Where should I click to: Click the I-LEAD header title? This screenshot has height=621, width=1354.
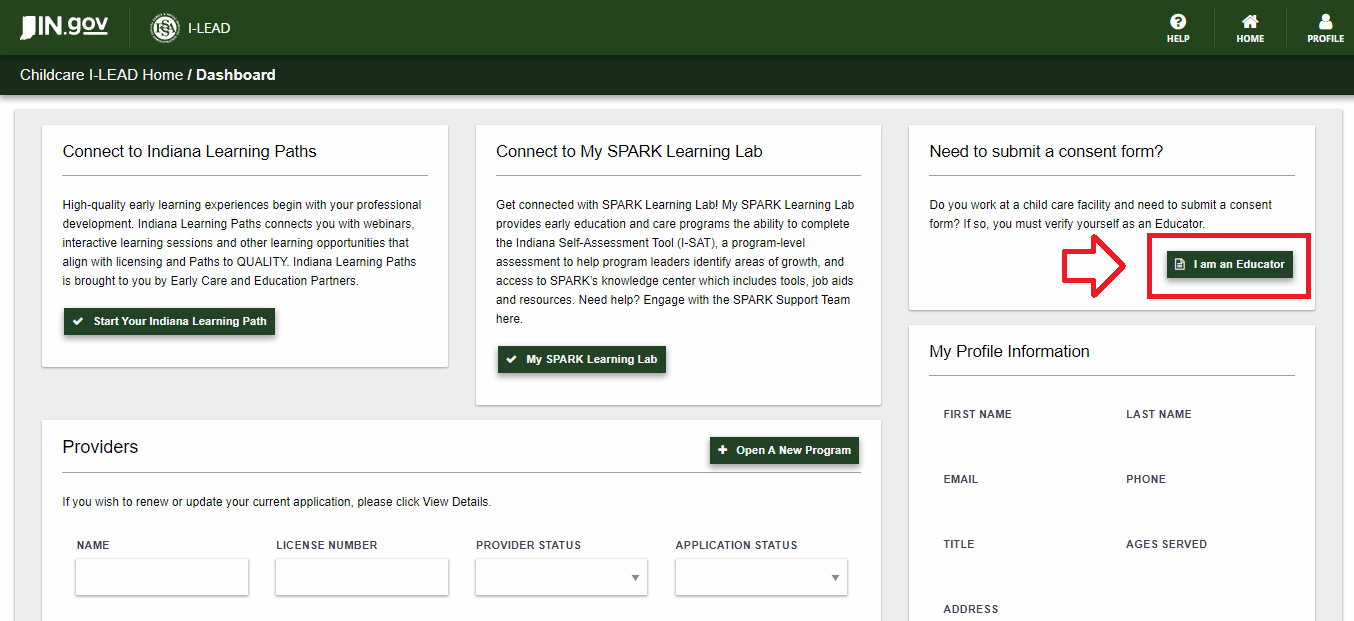(x=209, y=28)
